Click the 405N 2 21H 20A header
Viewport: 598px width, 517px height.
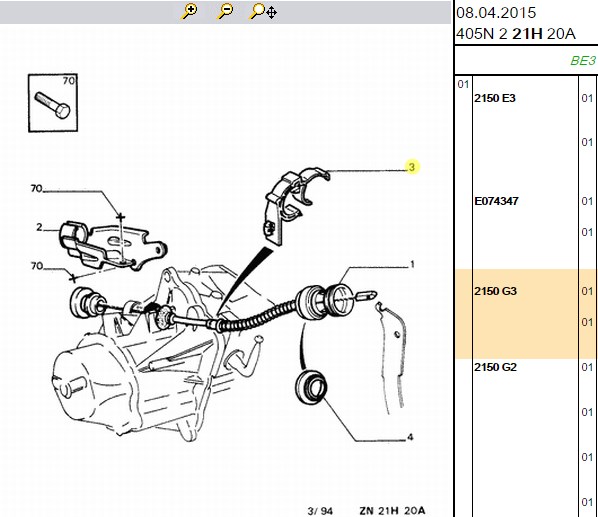coord(516,34)
